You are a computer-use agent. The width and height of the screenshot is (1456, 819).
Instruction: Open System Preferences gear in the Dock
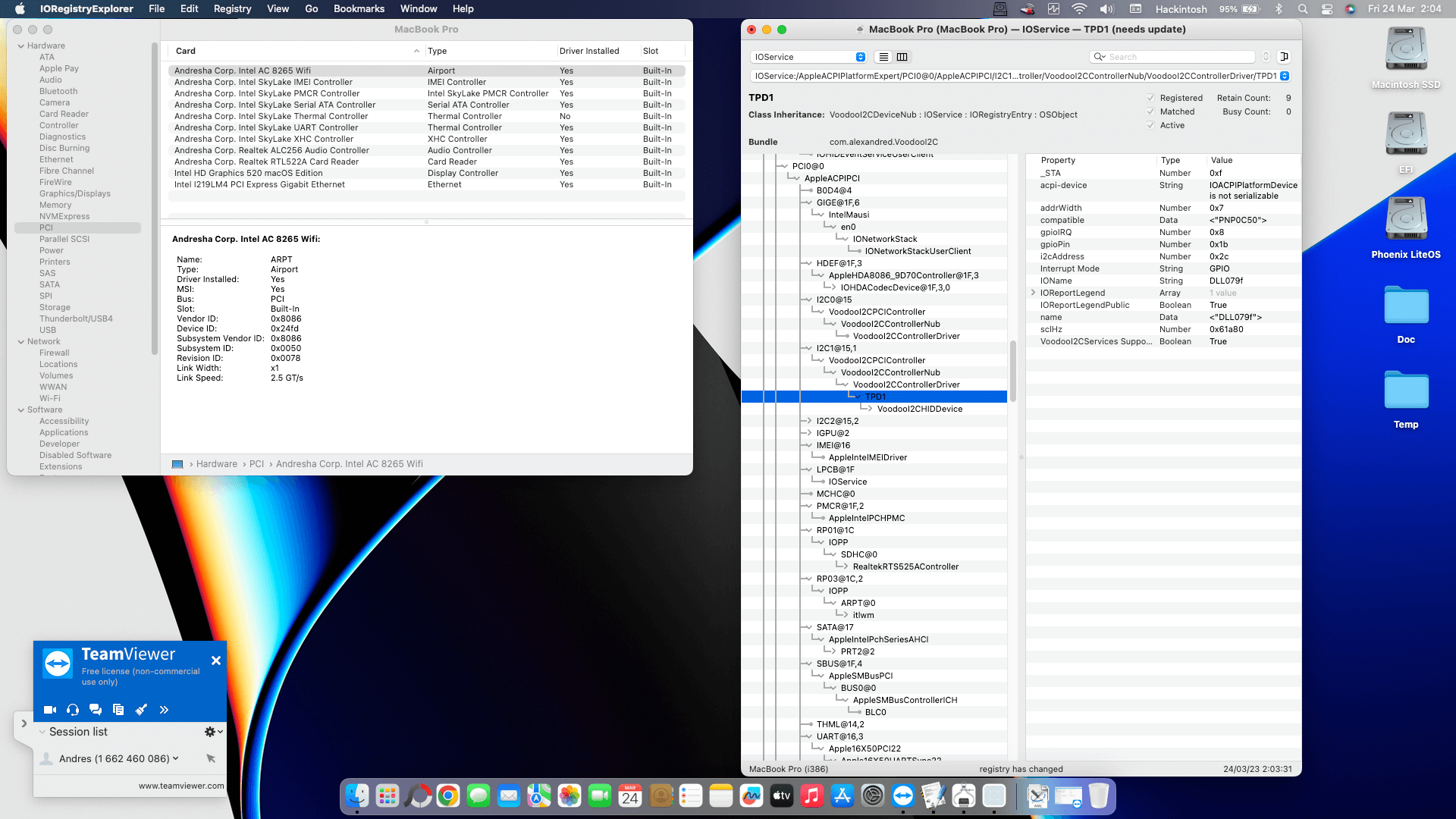pos(873,795)
